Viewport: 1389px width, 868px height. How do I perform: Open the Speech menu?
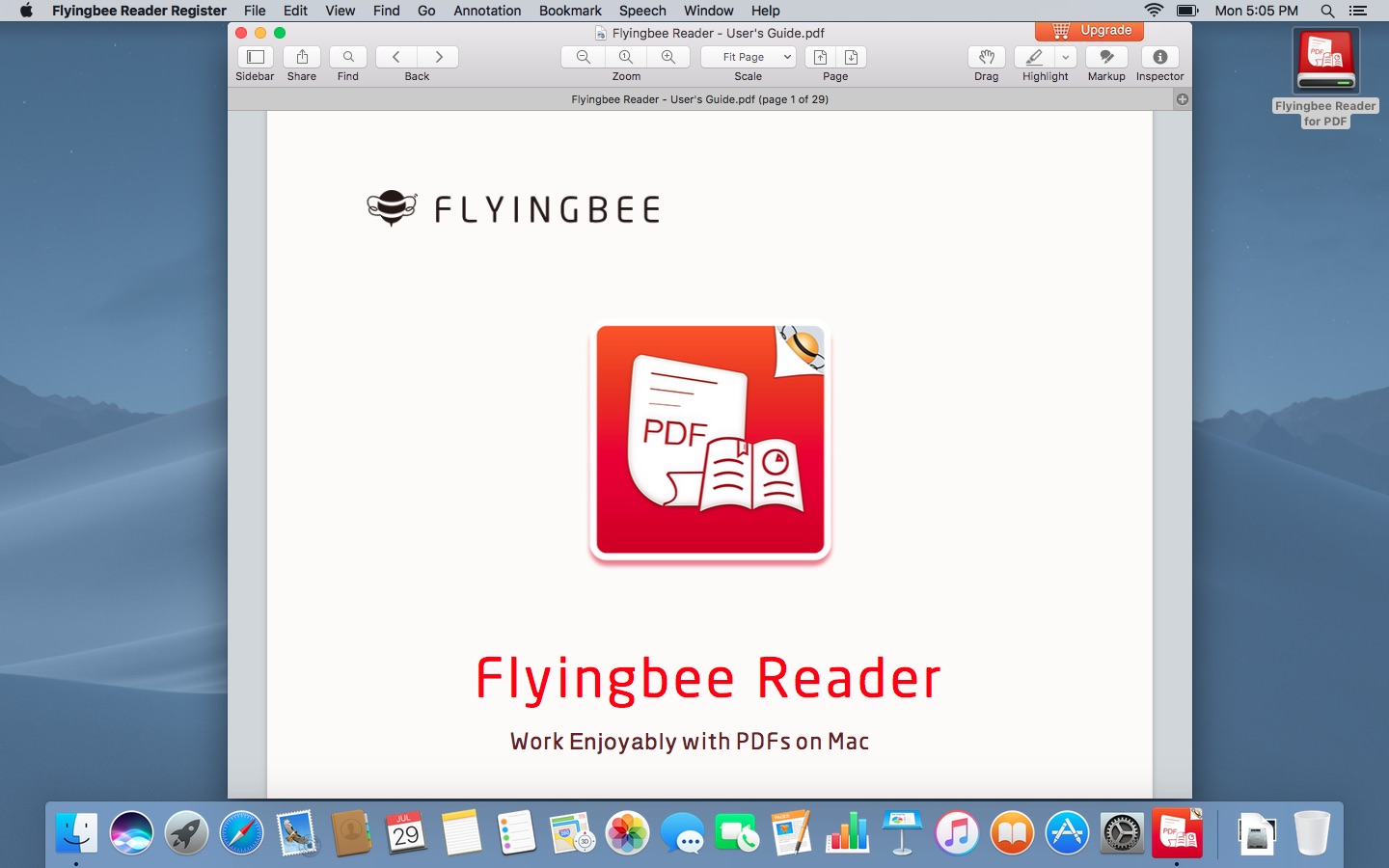pos(642,11)
